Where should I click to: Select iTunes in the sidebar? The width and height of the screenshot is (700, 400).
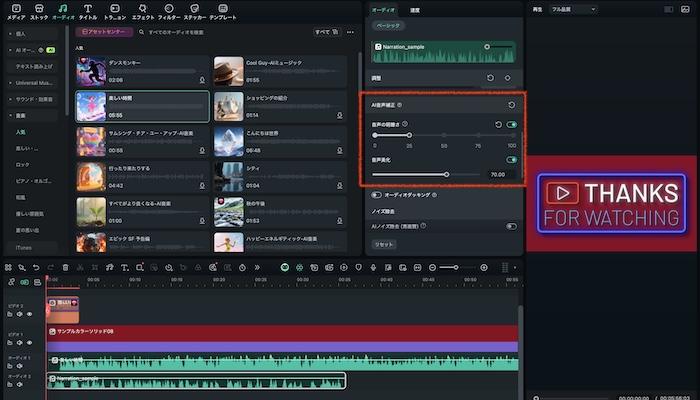[x=24, y=247]
